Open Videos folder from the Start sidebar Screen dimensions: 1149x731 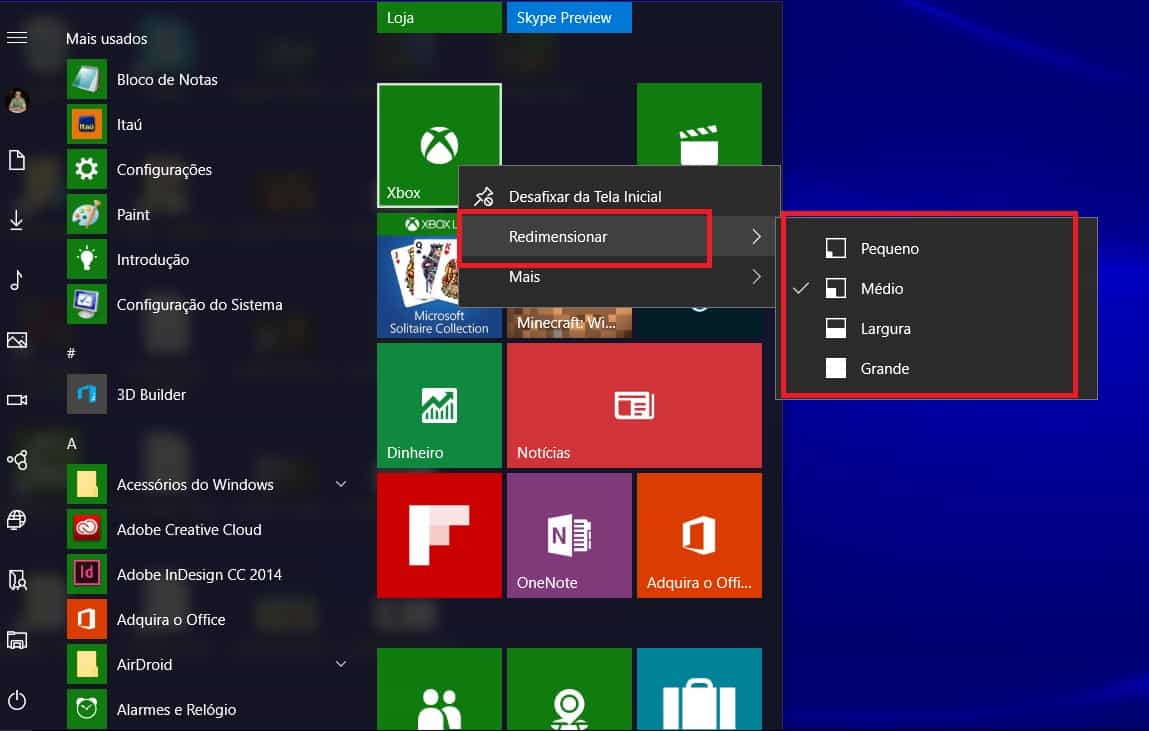(x=17, y=400)
